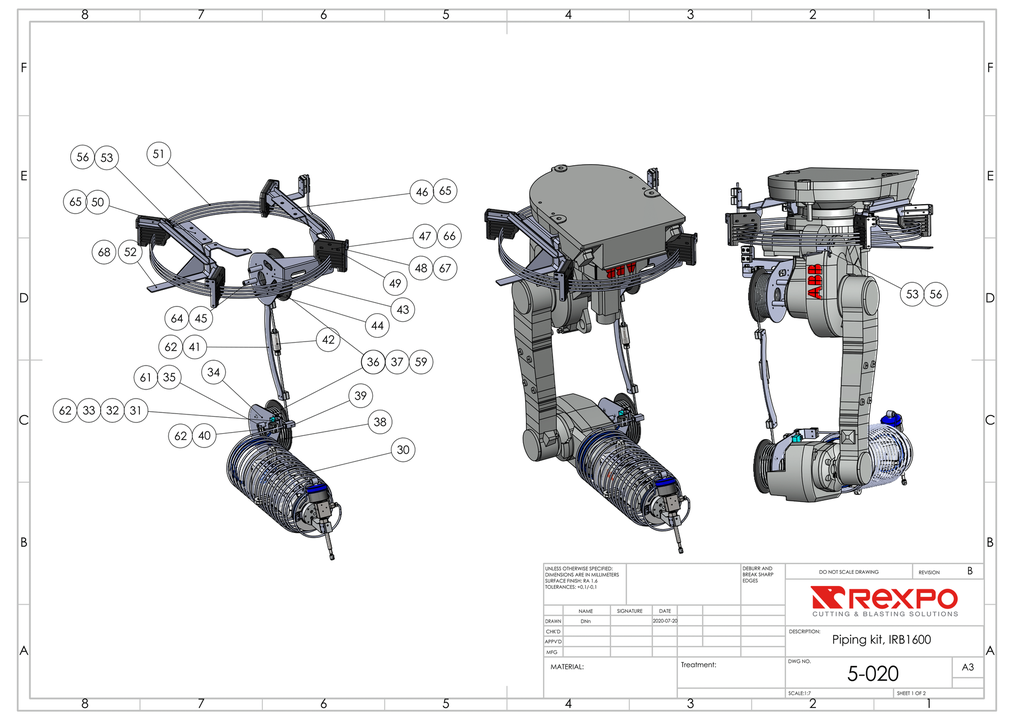Click balloon number 30
1024x723 pixels.
(403, 450)
